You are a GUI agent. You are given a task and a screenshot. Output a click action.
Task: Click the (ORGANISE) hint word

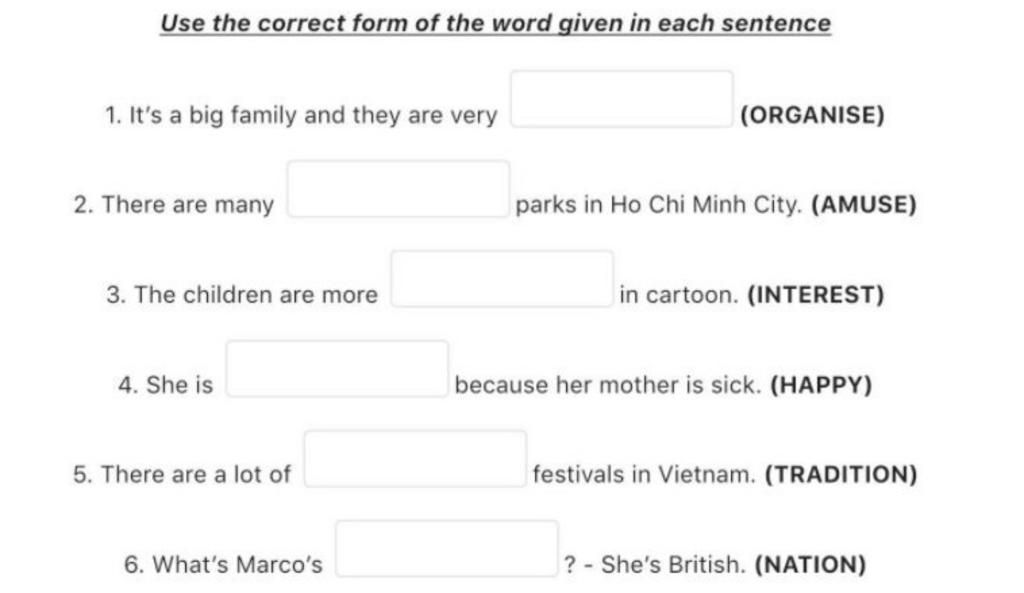click(x=812, y=115)
